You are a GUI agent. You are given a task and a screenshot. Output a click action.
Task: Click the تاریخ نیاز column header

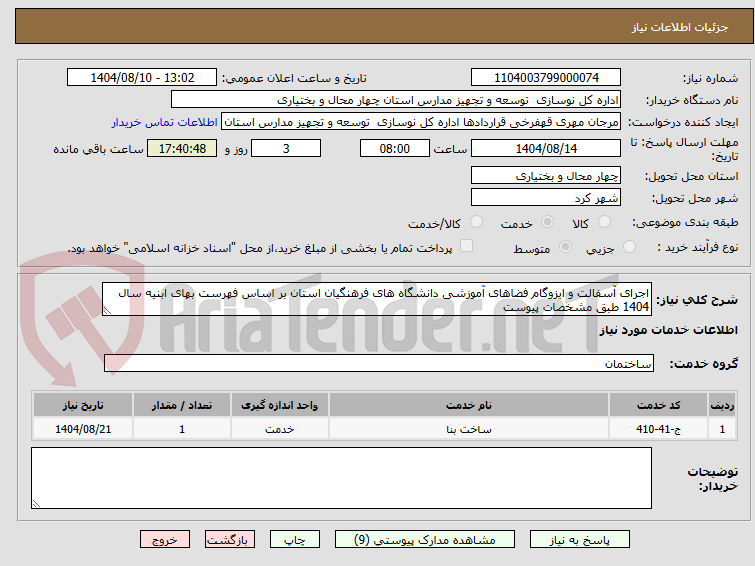pos(83,405)
